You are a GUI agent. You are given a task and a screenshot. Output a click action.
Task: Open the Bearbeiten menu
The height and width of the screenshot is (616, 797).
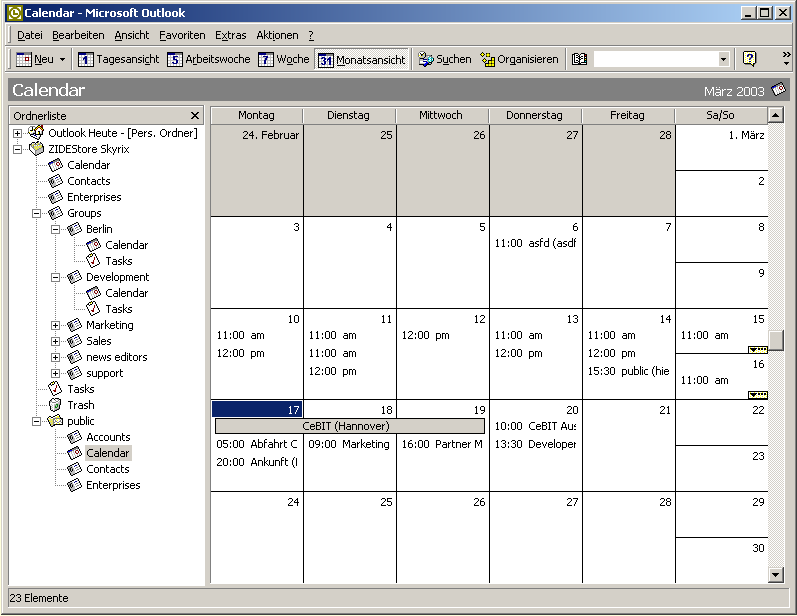coord(78,35)
